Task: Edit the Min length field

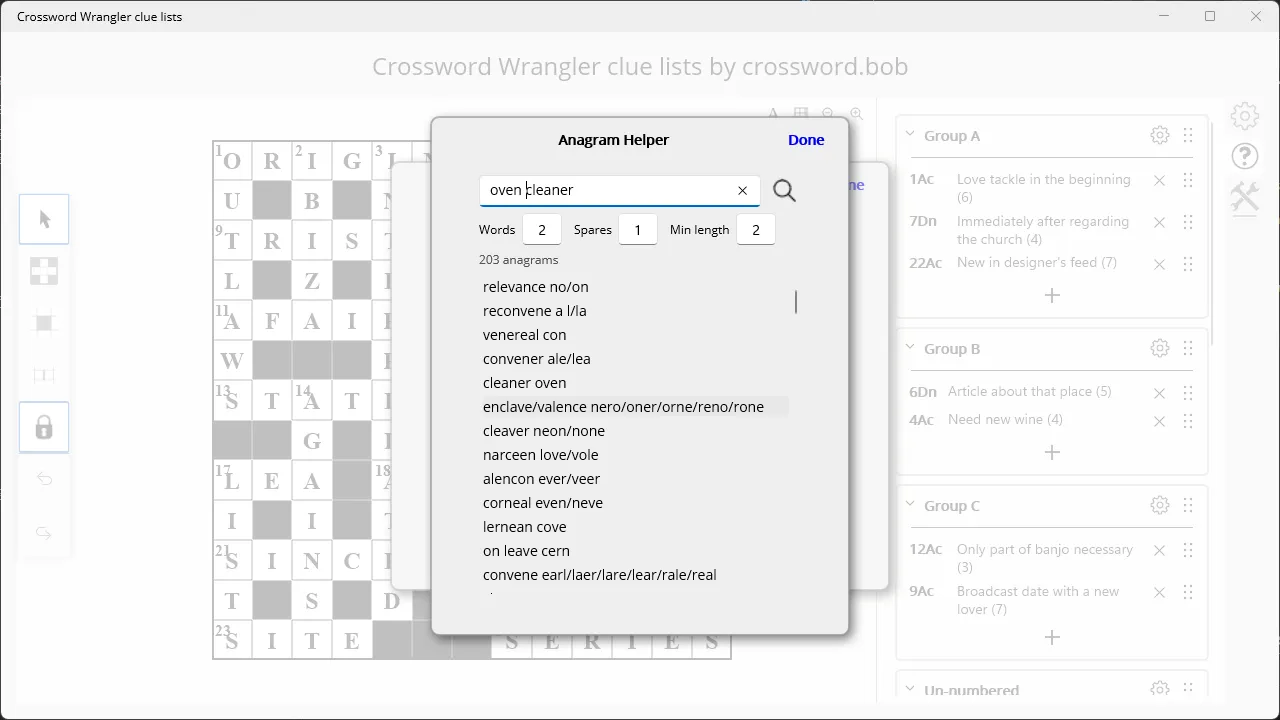Action: 755,230
